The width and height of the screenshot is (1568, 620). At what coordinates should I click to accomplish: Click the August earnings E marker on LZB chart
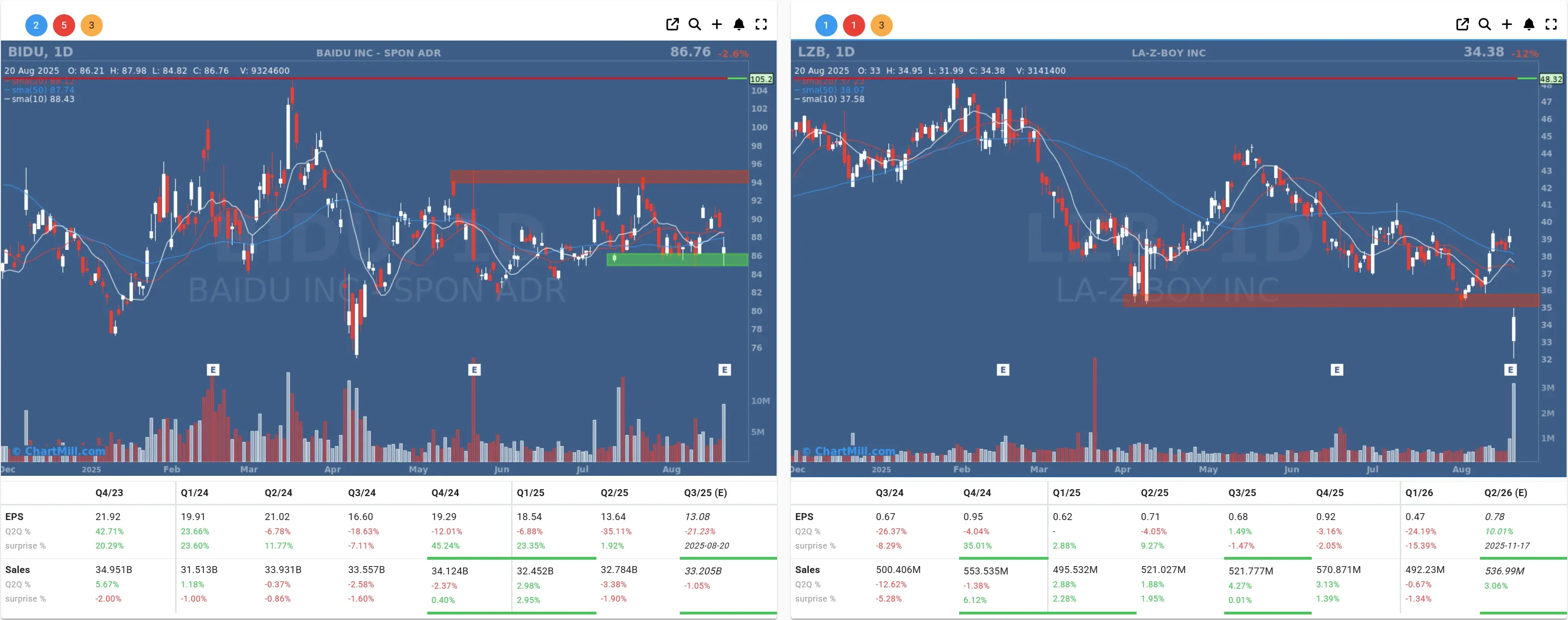(x=1510, y=369)
